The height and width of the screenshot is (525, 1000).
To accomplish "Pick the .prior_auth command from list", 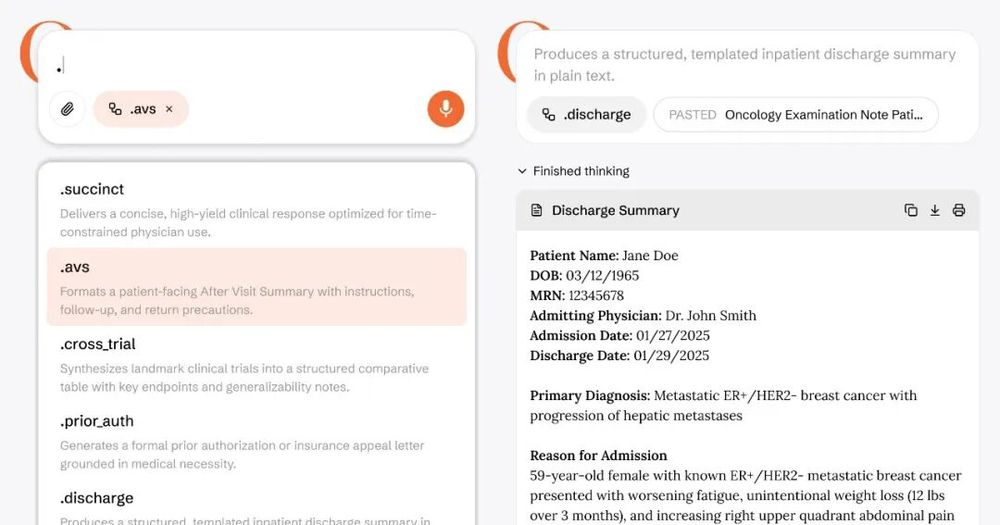I will point(256,441).
